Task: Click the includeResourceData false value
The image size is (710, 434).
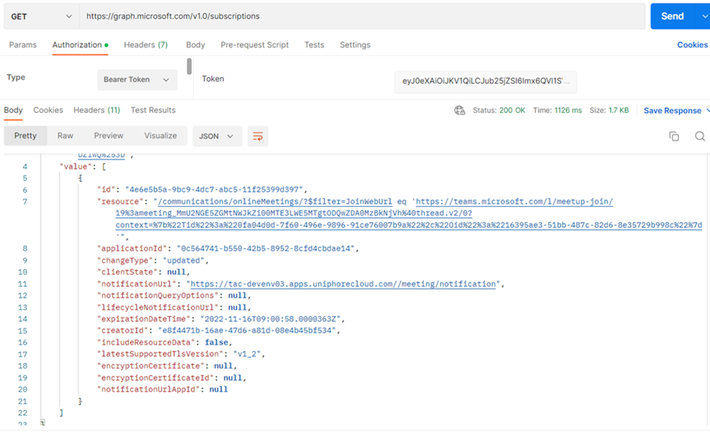Action: 216,342
